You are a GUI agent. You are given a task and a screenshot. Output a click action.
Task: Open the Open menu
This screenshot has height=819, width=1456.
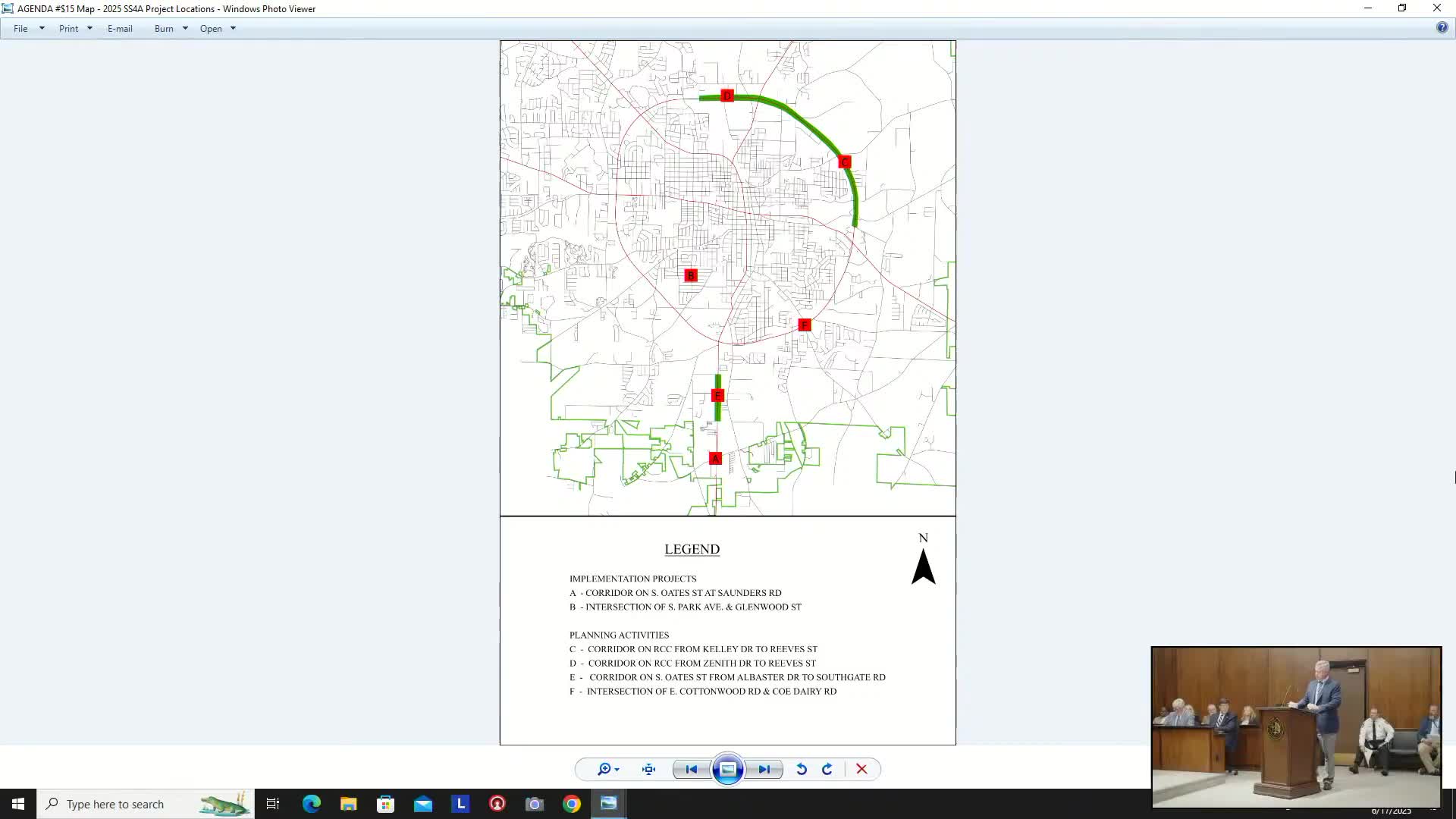point(211,29)
